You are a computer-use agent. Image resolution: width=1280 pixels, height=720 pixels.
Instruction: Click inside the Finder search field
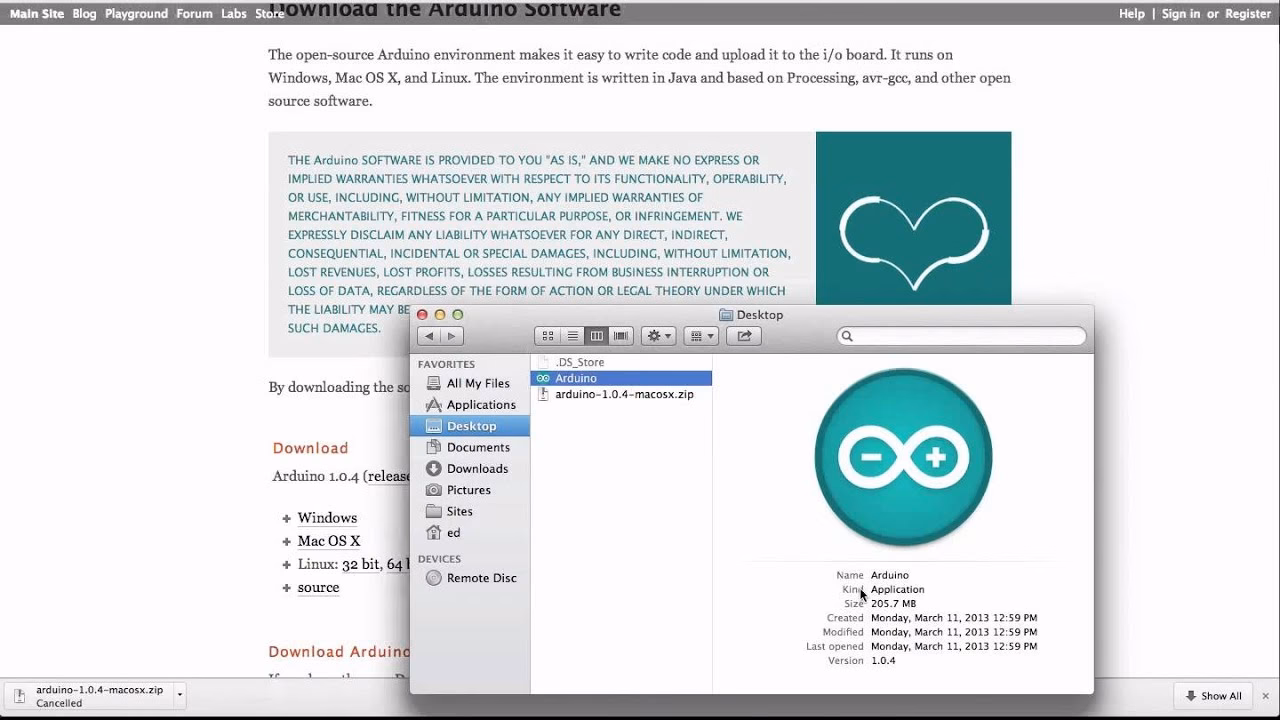pos(960,336)
